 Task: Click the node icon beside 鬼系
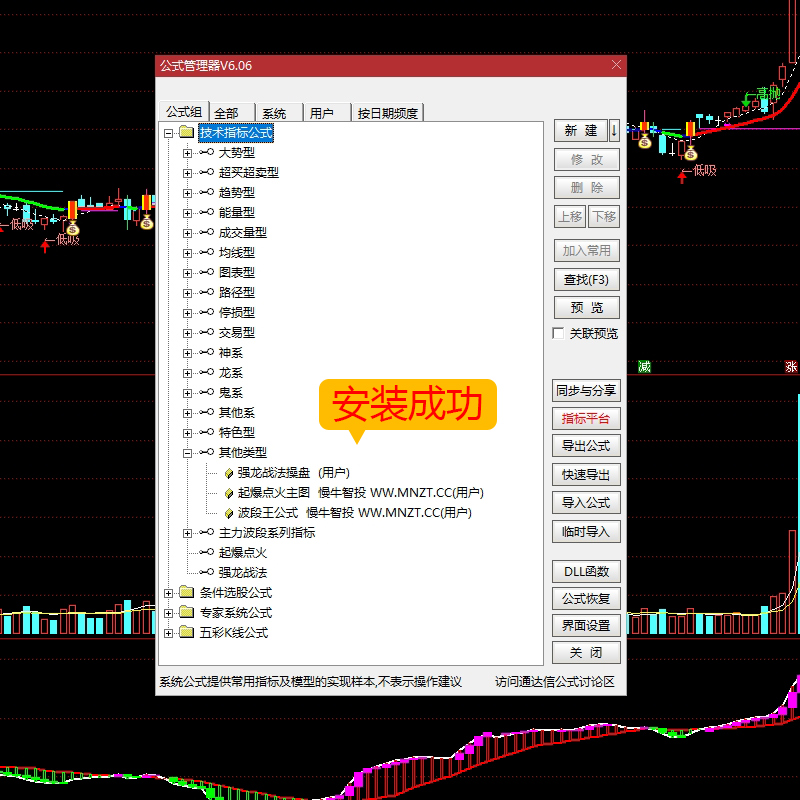[x=207, y=392]
